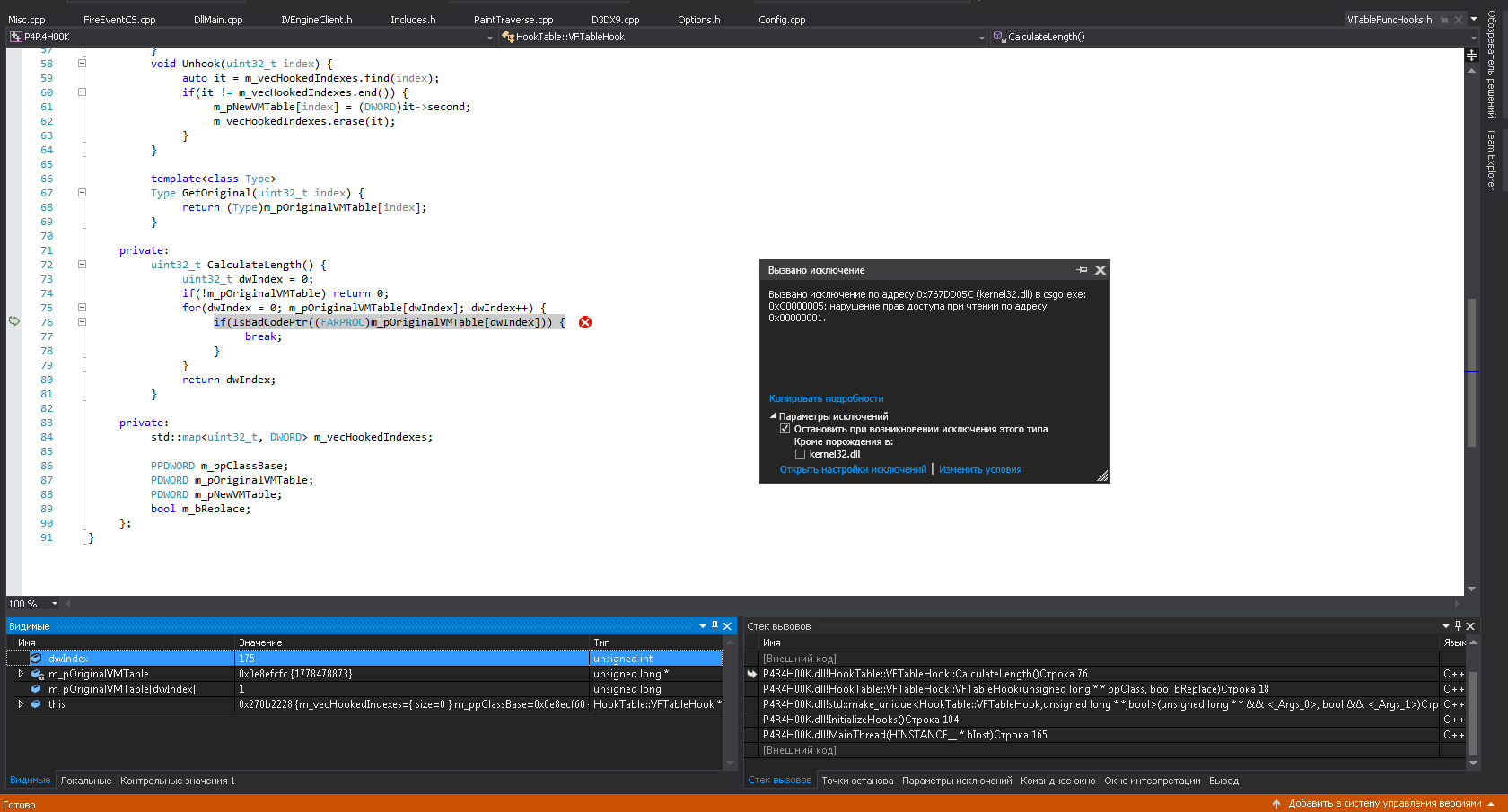Image resolution: width=1508 pixels, height=812 pixels.
Task: Click the split editor icon above the scrollbar
Action: coord(1471,56)
